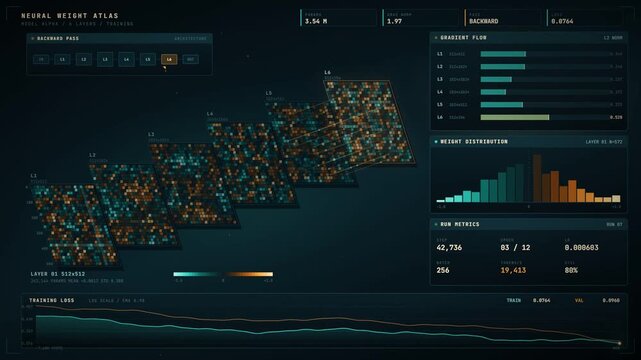Click the RUN label in Run Metrics header
The height and width of the screenshot is (360, 641).
[614, 225]
